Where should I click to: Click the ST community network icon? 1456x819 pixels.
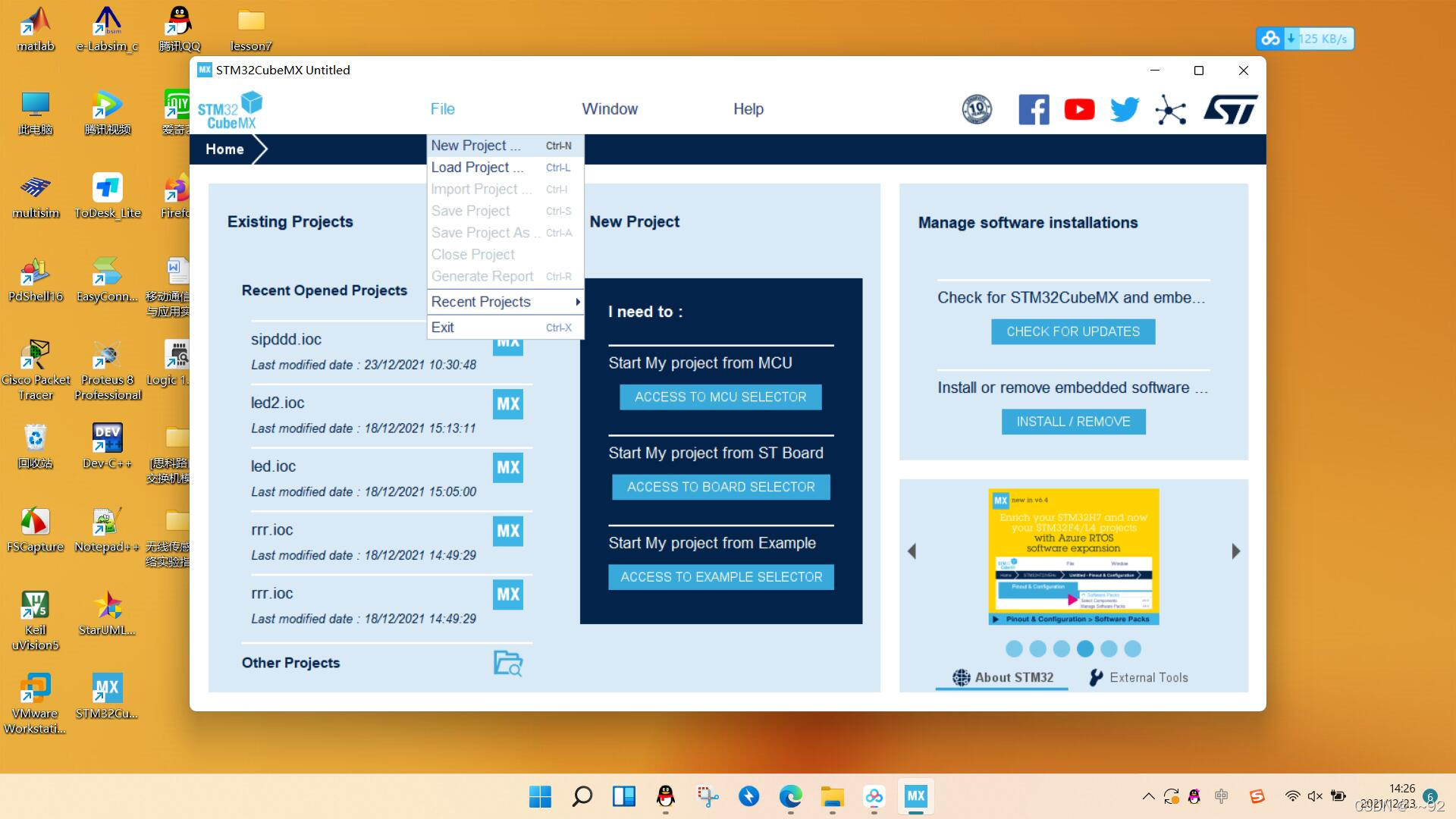(1171, 110)
